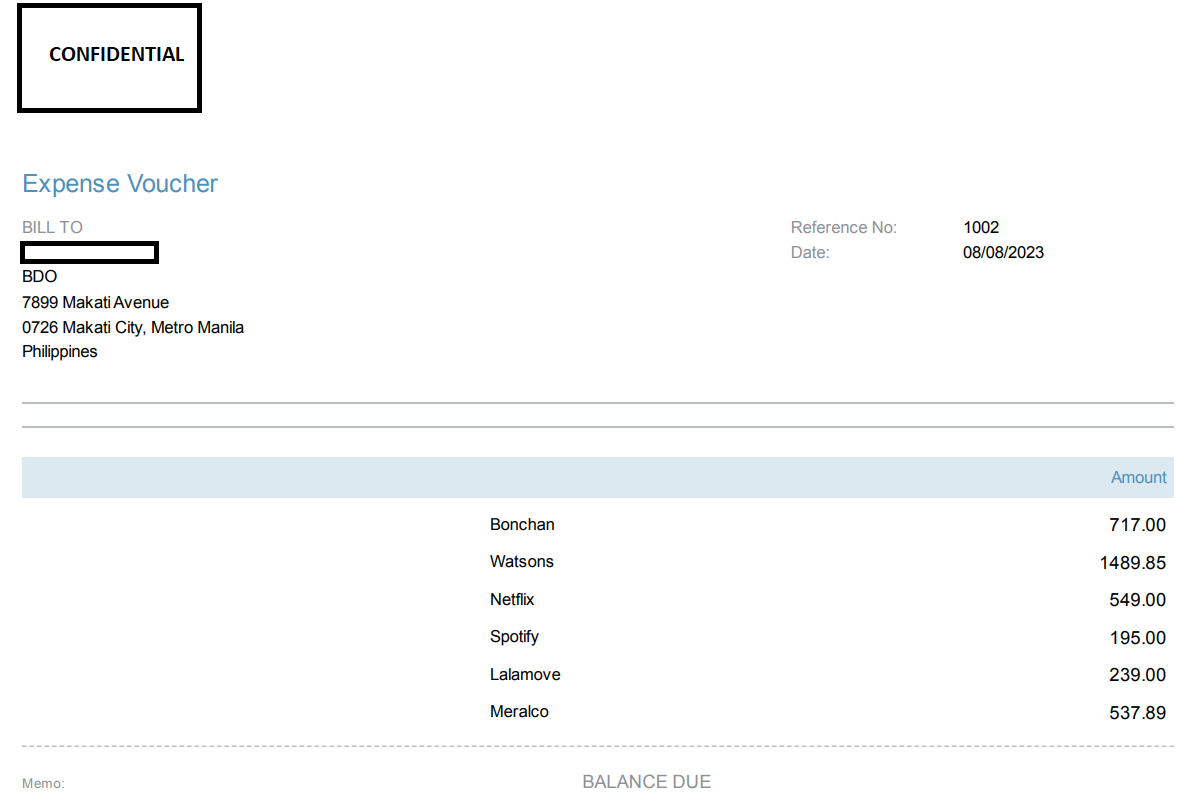Select the 7899 Makati Avenue address line
1202x803 pixels.
96,302
